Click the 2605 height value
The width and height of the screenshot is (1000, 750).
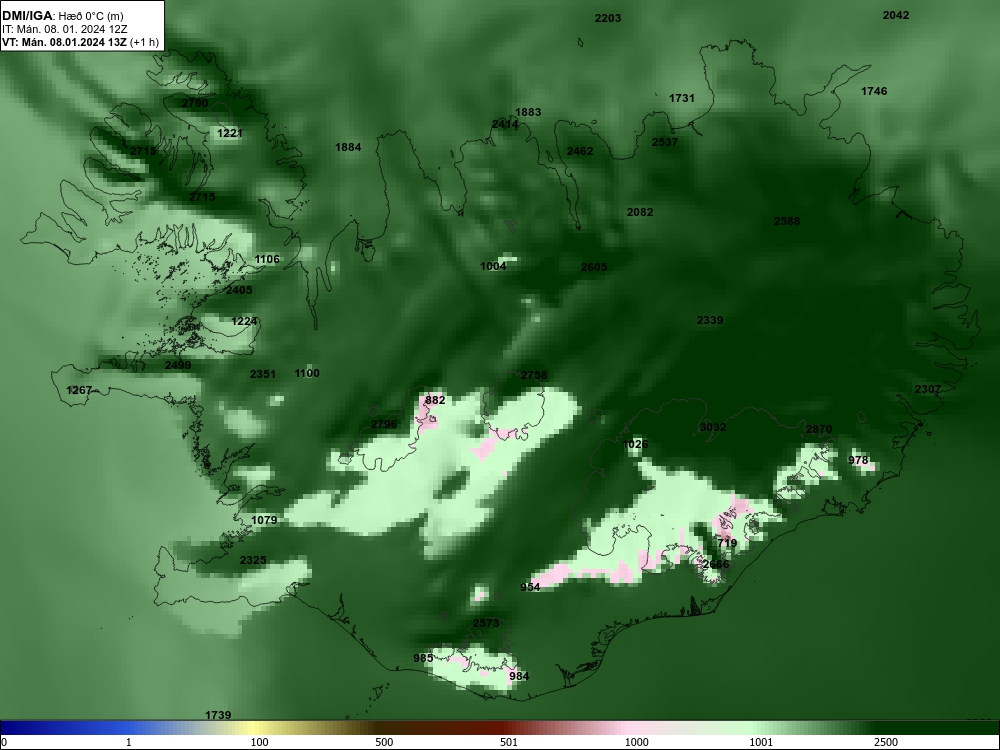[594, 267]
